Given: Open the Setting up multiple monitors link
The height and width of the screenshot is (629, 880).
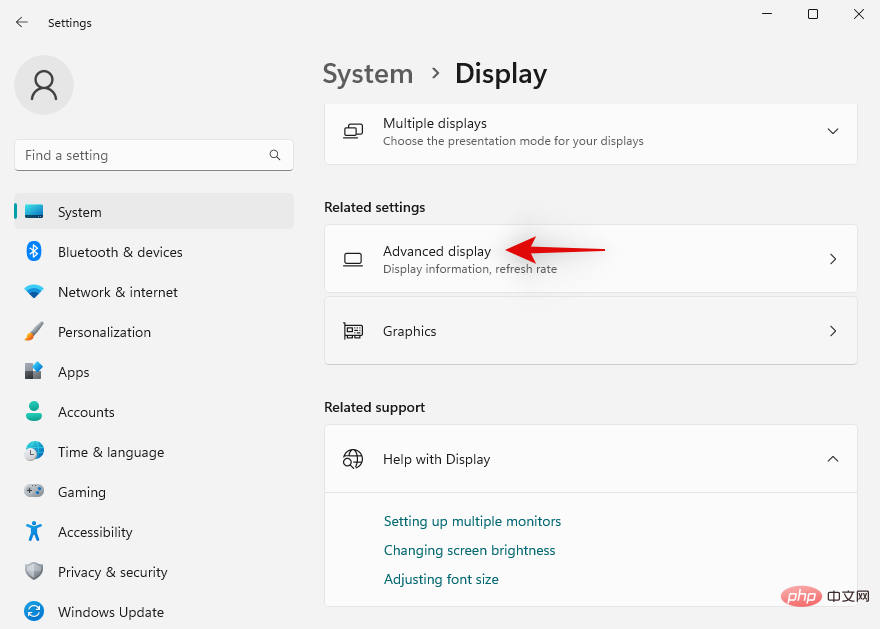Looking at the screenshot, I should (x=472, y=521).
